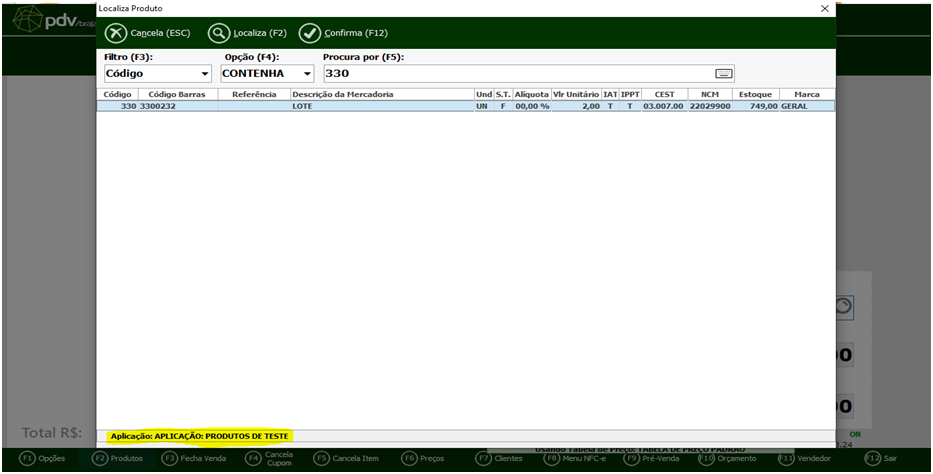Image resolution: width=933 pixels, height=474 pixels.
Task: Click the Vlr Unitário column header
Action: point(576,94)
